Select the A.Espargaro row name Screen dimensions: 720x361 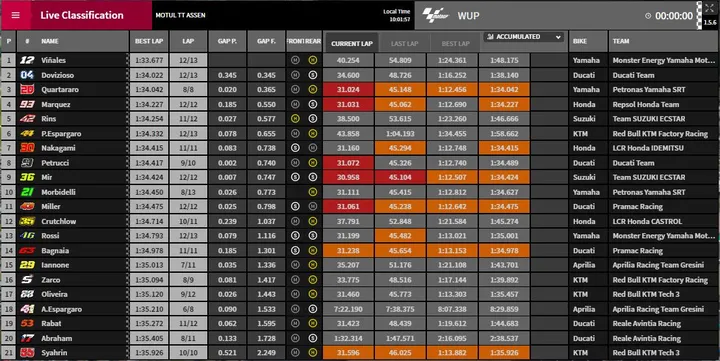[62, 309]
